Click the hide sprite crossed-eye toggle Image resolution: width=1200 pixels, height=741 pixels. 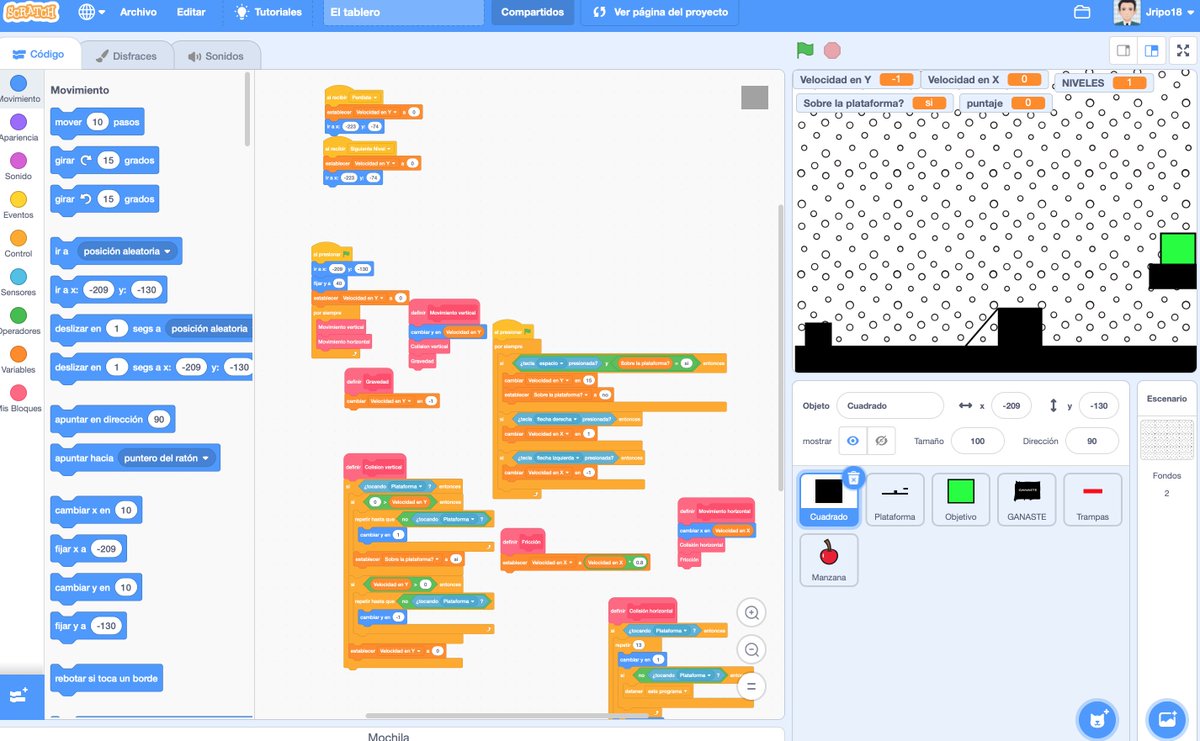[880, 441]
